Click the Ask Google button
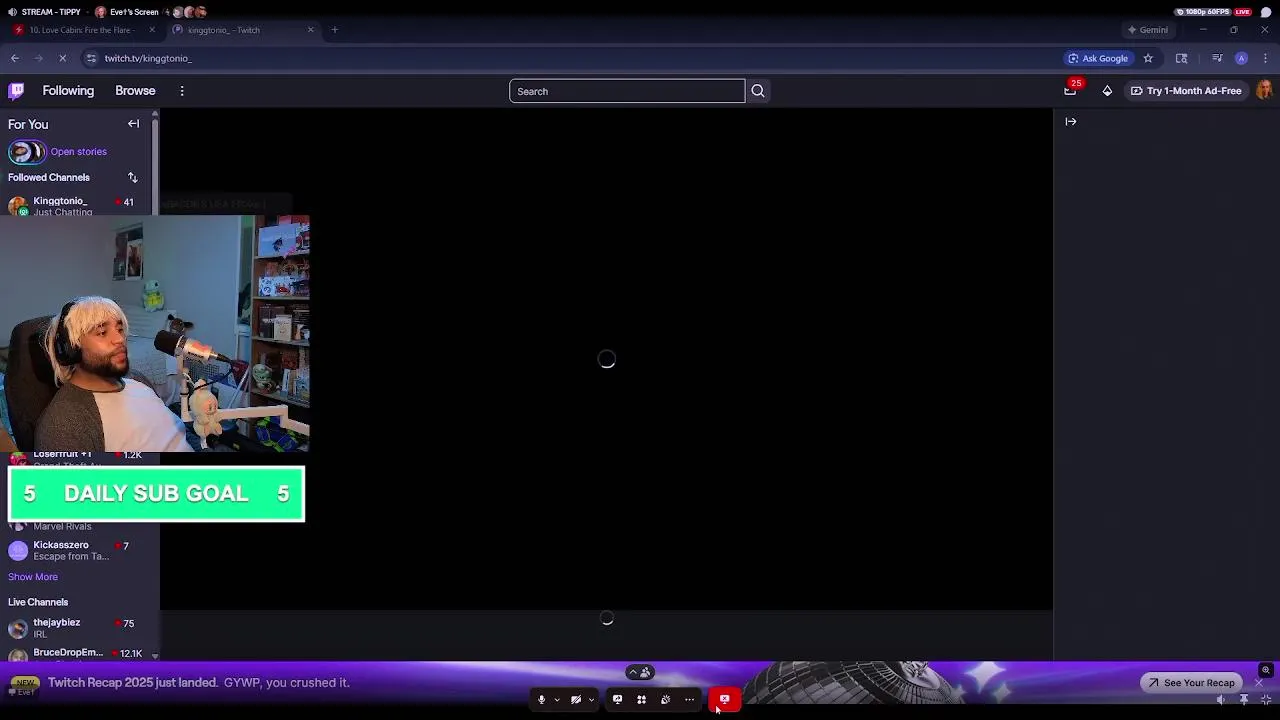Screen dimensions: 1280x720 pos(1097,58)
